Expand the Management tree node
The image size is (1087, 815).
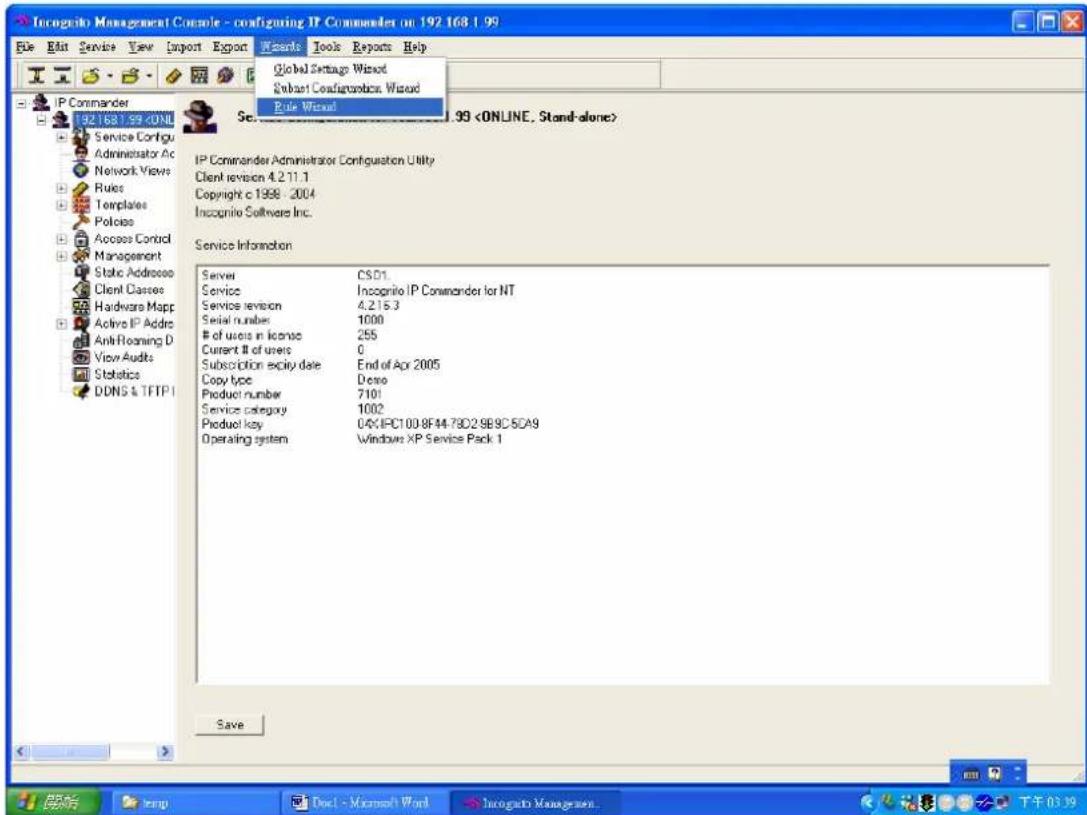click(62, 256)
